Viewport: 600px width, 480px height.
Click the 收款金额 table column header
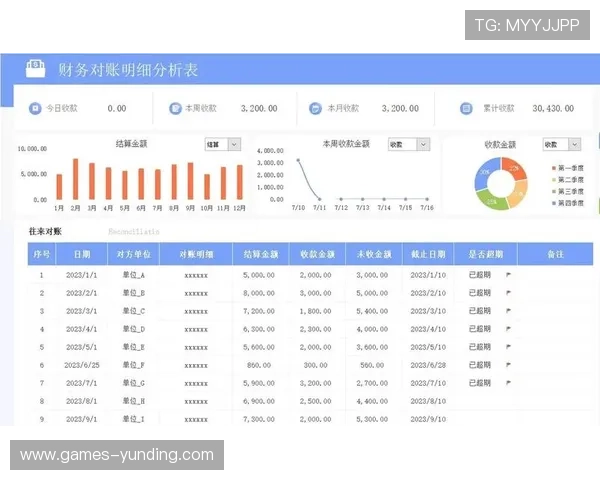[x=317, y=254]
